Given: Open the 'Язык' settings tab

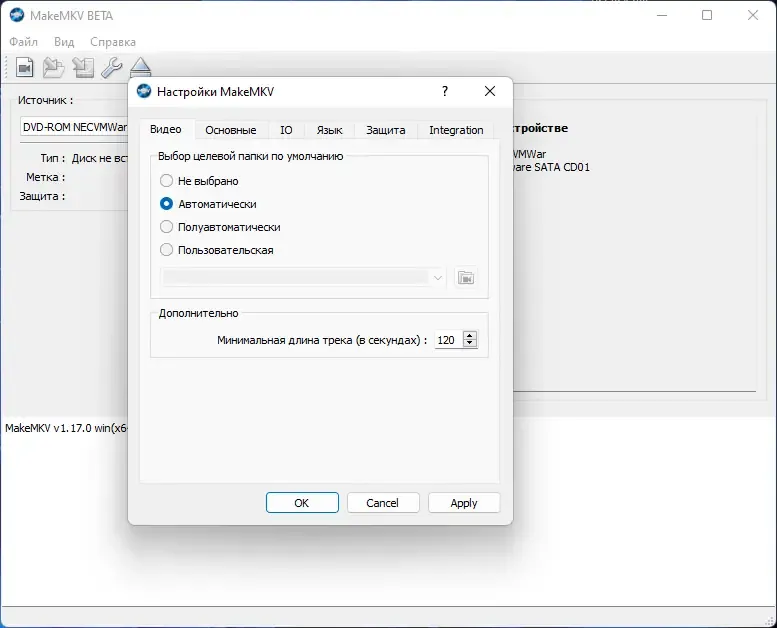Looking at the screenshot, I should (x=329, y=130).
